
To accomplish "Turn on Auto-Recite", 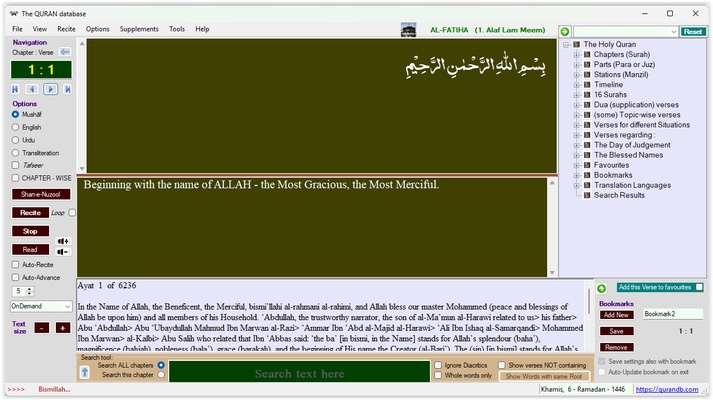I will coord(15,265).
